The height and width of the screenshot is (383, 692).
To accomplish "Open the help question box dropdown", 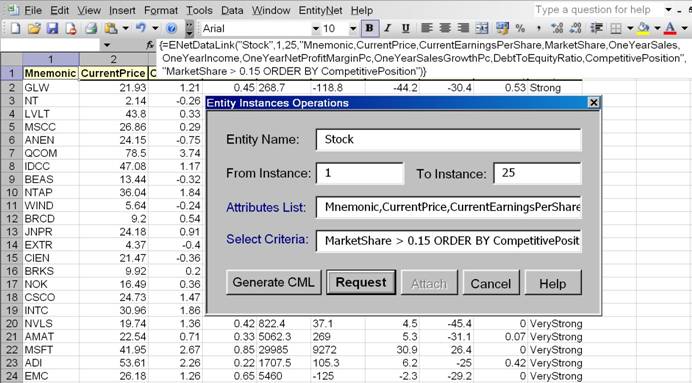I will tap(669, 10).
